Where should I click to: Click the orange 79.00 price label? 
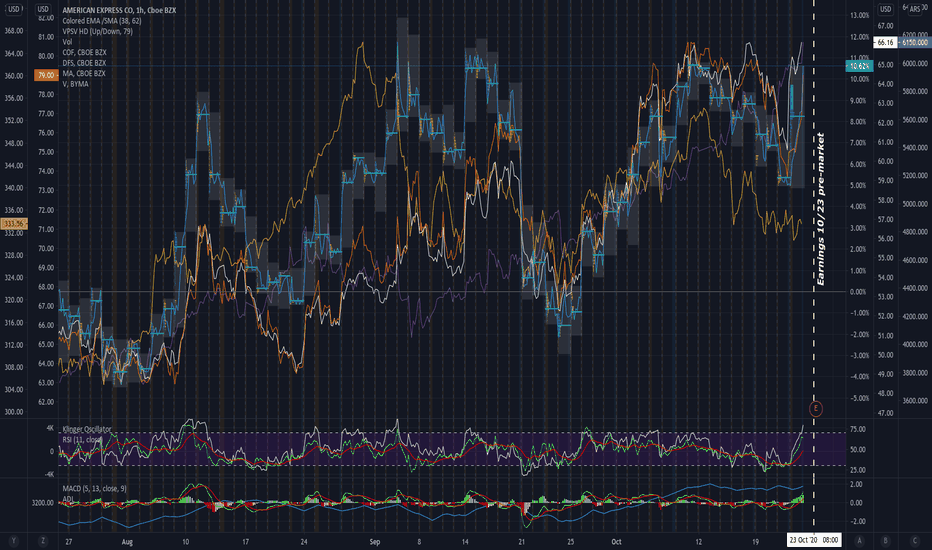(x=46, y=75)
